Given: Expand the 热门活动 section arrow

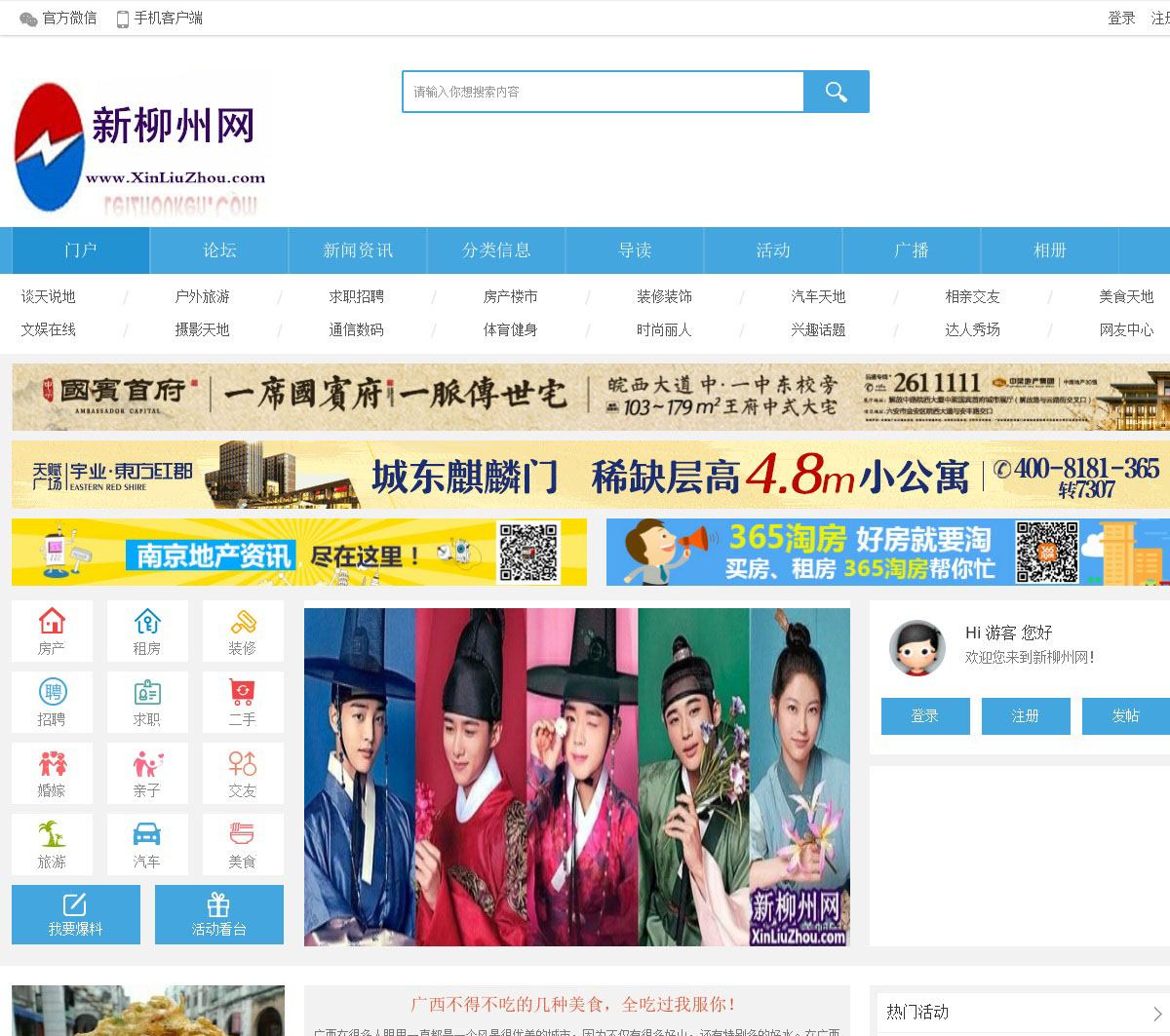Looking at the screenshot, I should click(x=1157, y=1013).
